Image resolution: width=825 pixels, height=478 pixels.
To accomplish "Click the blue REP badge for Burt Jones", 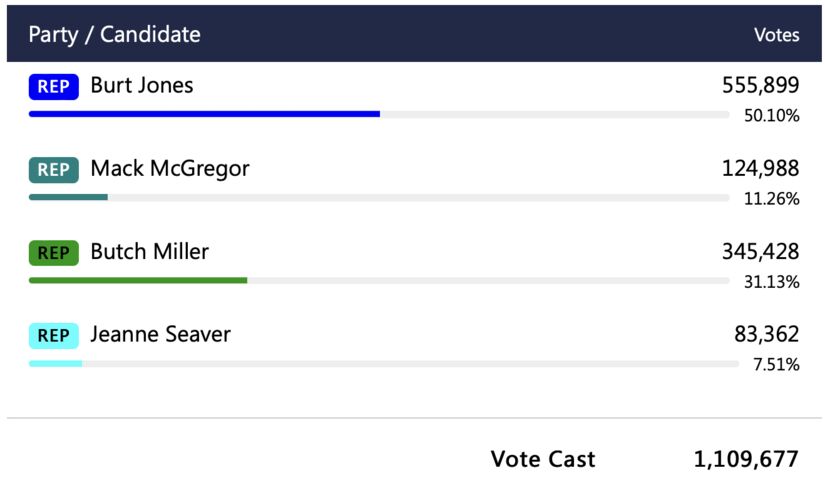I will pos(53,87).
